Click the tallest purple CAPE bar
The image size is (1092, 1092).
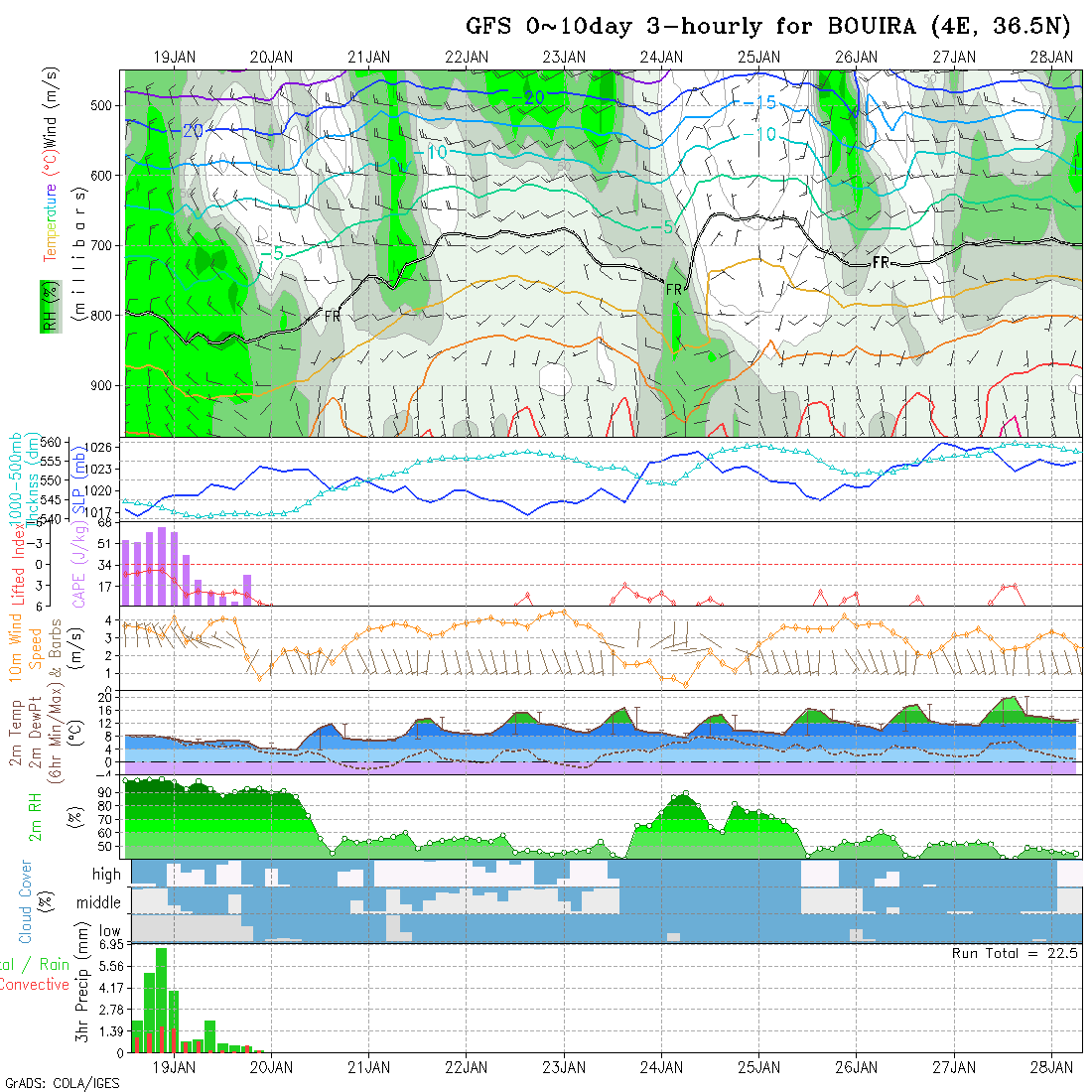(162, 566)
